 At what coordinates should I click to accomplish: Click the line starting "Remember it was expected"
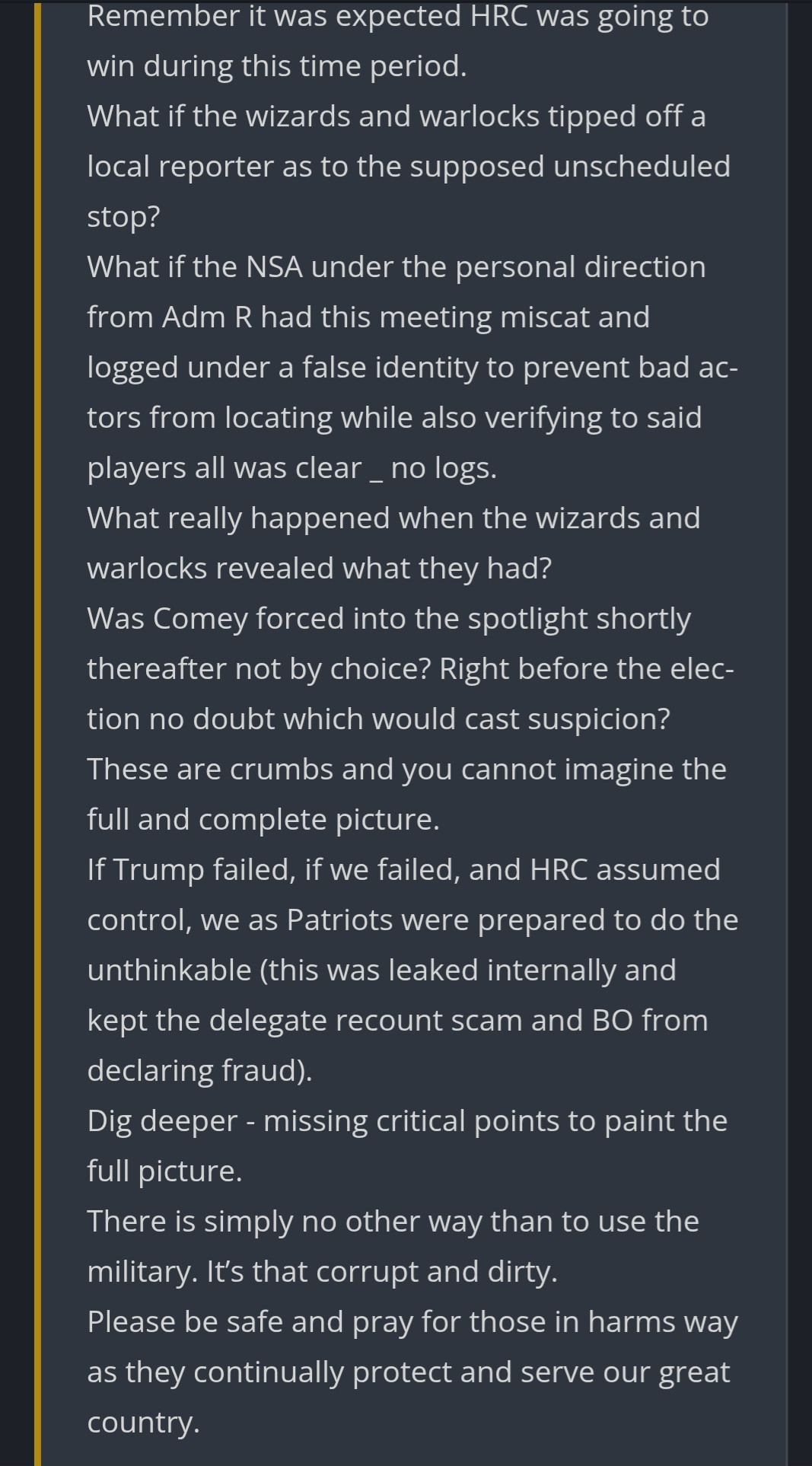pyautogui.click(x=397, y=16)
